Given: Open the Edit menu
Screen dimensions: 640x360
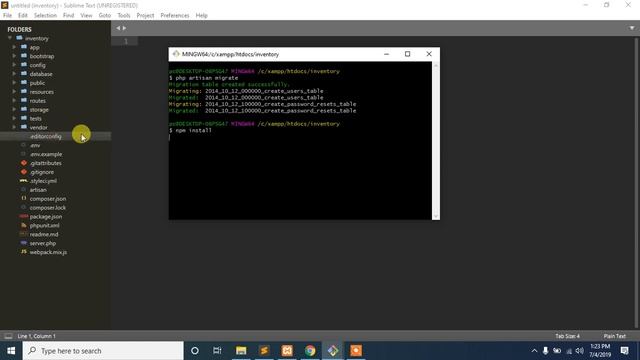Looking at the screenshot, I should pos(22,15).
